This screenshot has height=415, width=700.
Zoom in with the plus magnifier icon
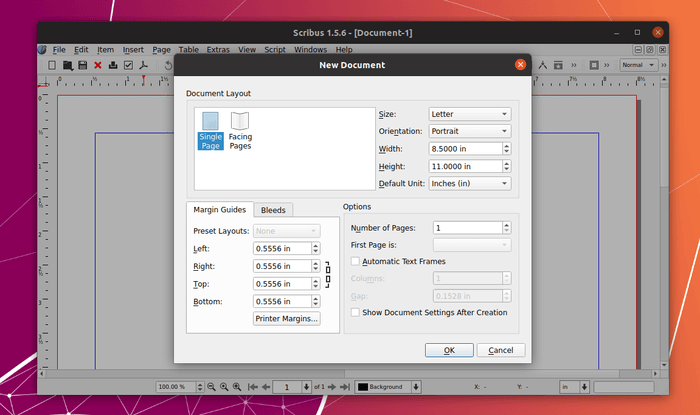(237, 387)
